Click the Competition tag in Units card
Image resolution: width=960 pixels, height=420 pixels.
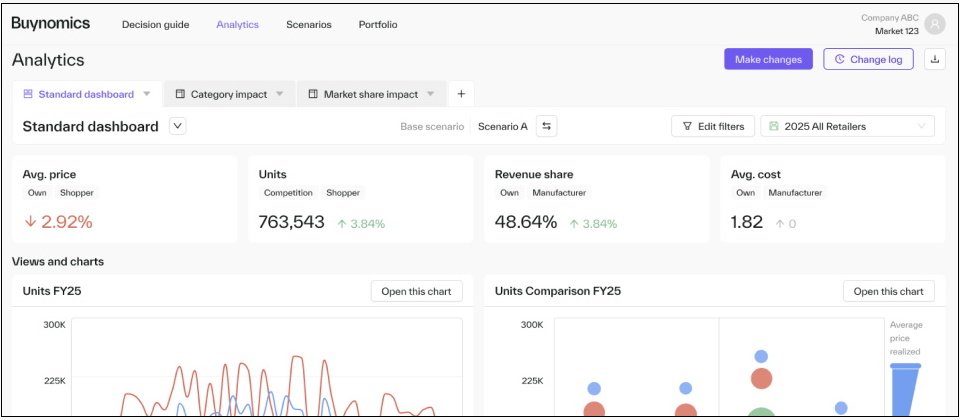(288, 193)
